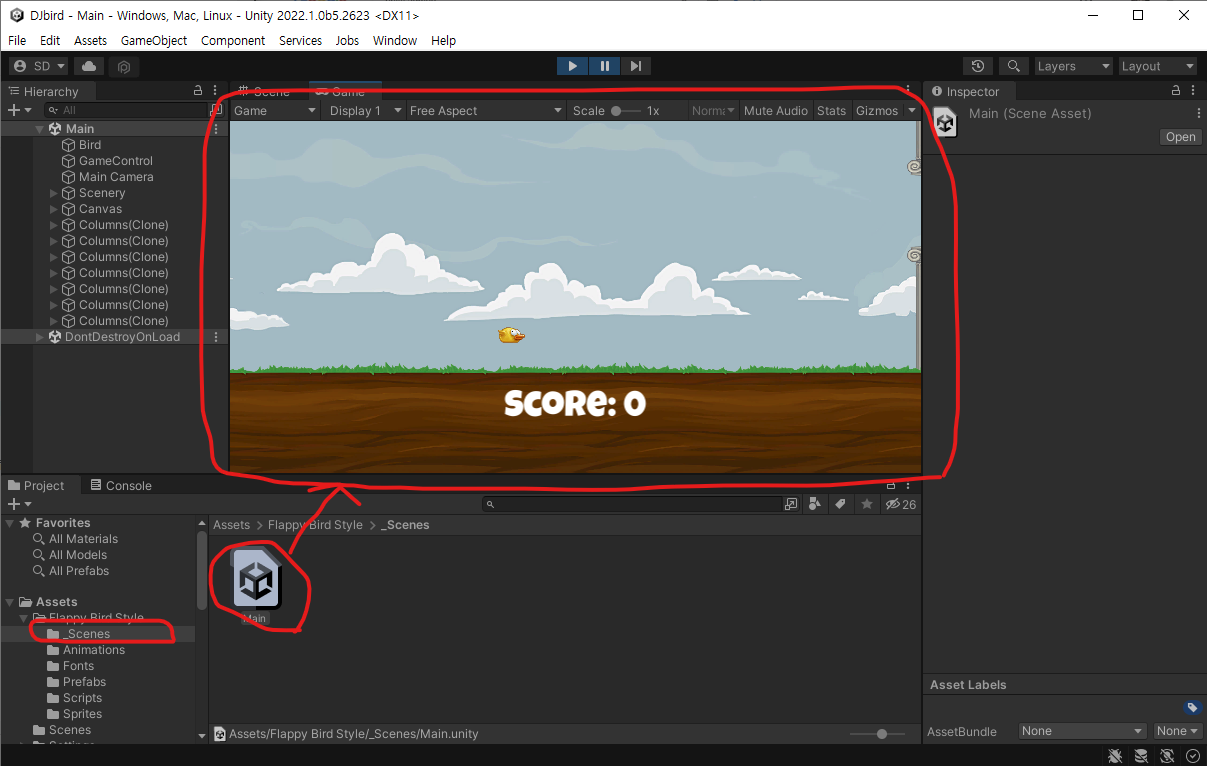Click the Step frame button

tap(636, 66)
